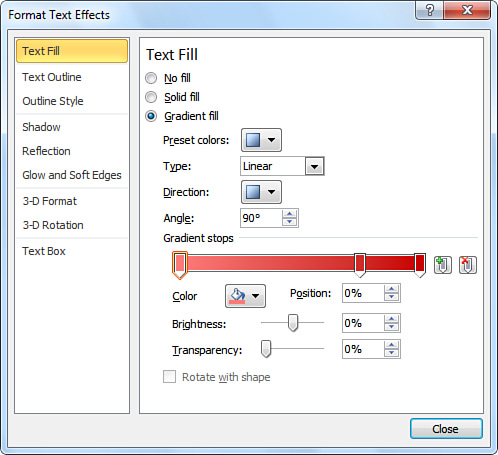Select the No fill radio button
The width and height of the screenshot is (498, 455).
click(x=151, y=78)
